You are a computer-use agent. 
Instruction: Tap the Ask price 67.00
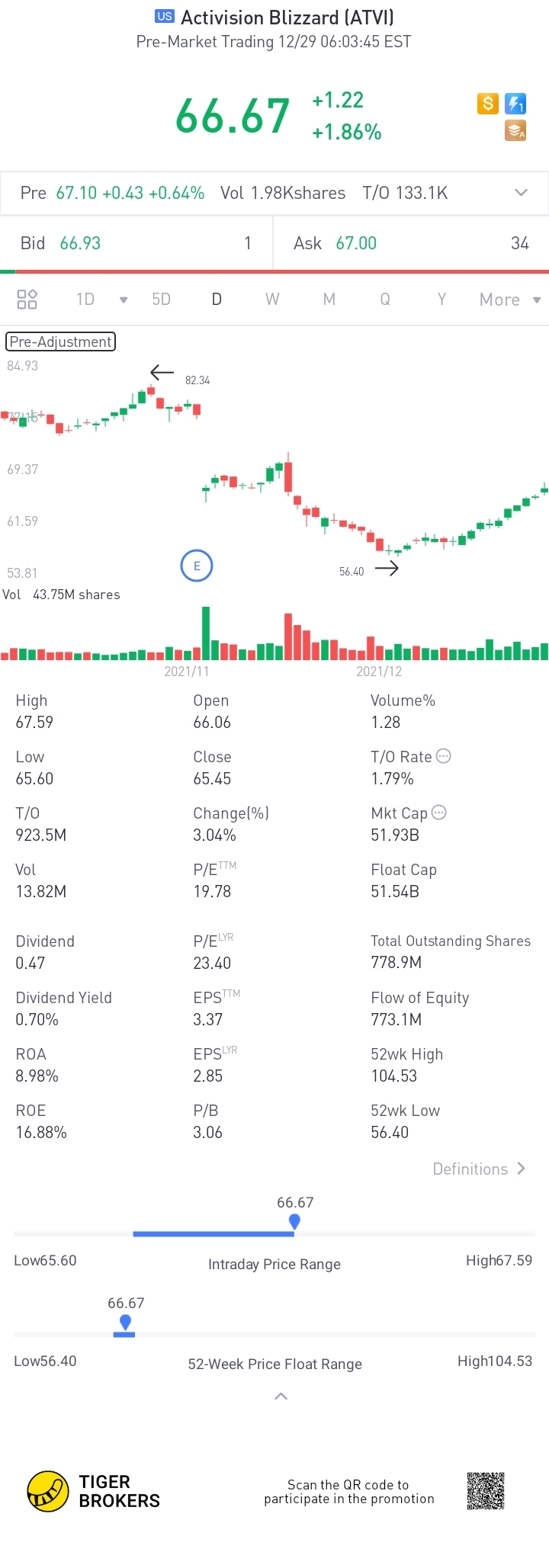[356, 243]
